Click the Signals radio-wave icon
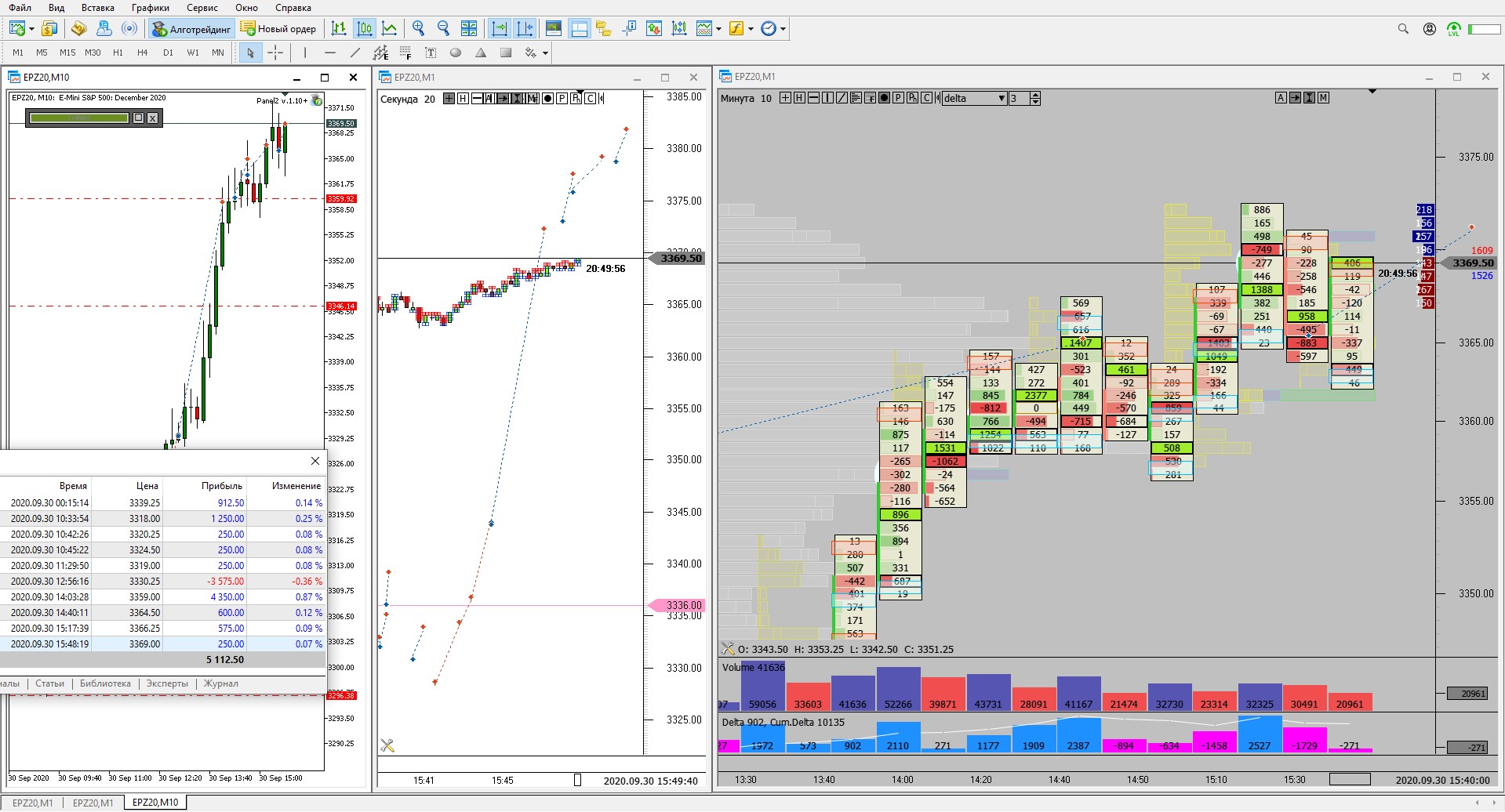Viewport: 1505px width, 812px height. click(129, 29)
